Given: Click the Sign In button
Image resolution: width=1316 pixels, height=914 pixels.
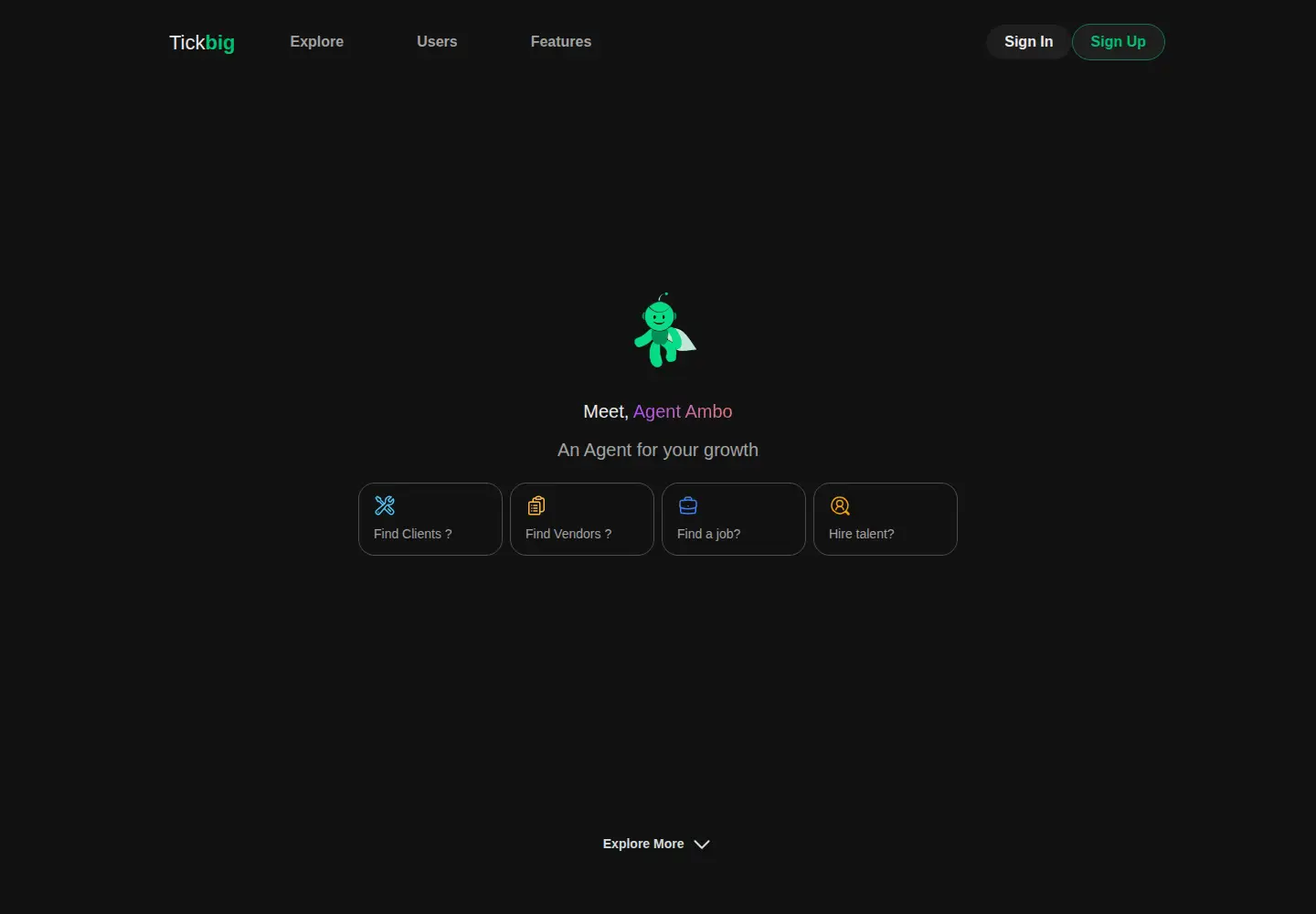Looking at the screenshot, I should coord(1028,41).
